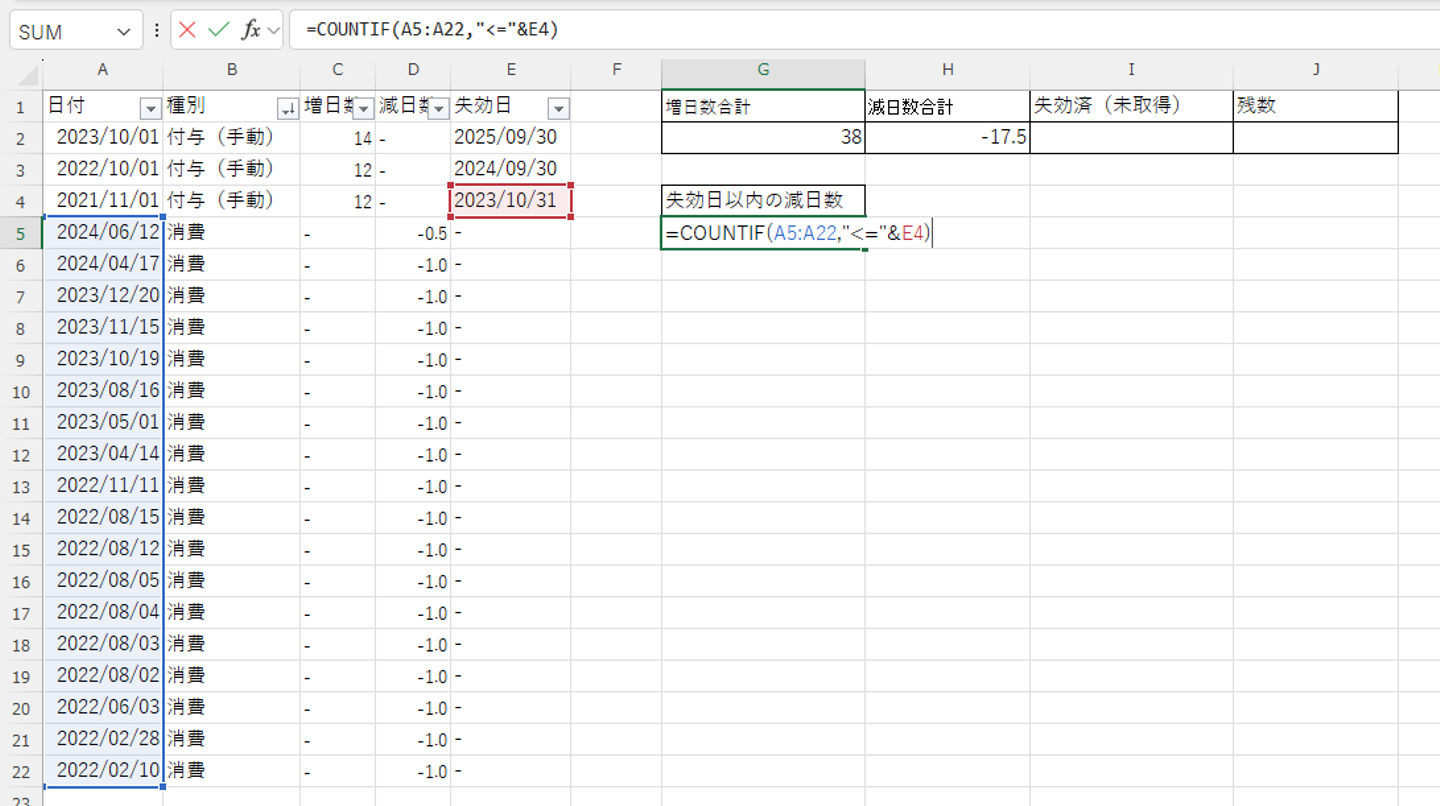Click the expiry date 2024/09/30 cell

[x=511, y=169]
